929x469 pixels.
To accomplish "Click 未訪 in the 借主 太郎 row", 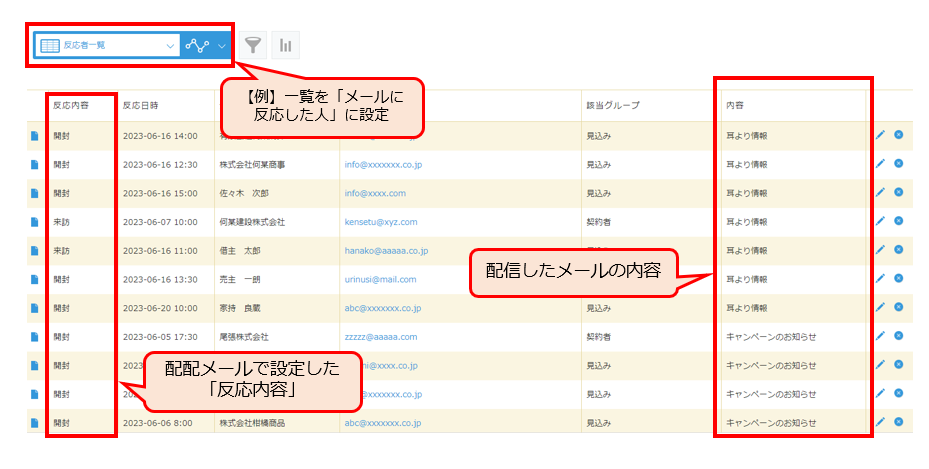I will (62, 251).
